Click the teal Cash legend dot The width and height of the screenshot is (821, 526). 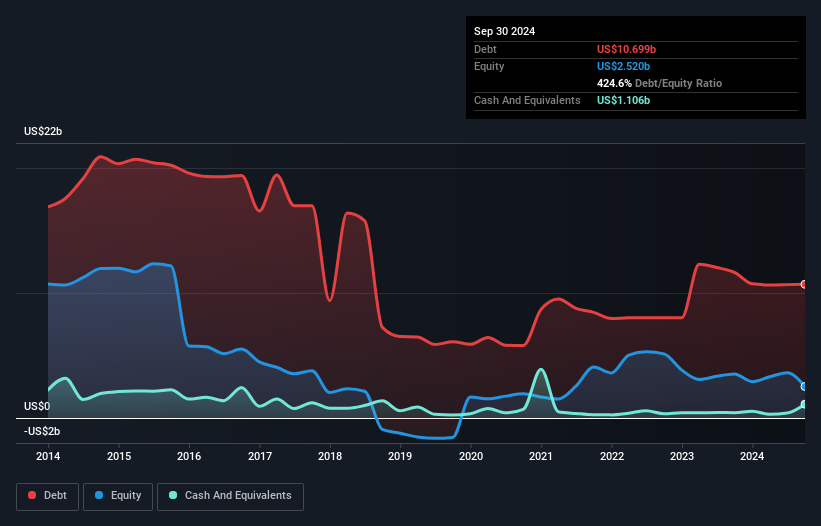(x=173, y=495)
